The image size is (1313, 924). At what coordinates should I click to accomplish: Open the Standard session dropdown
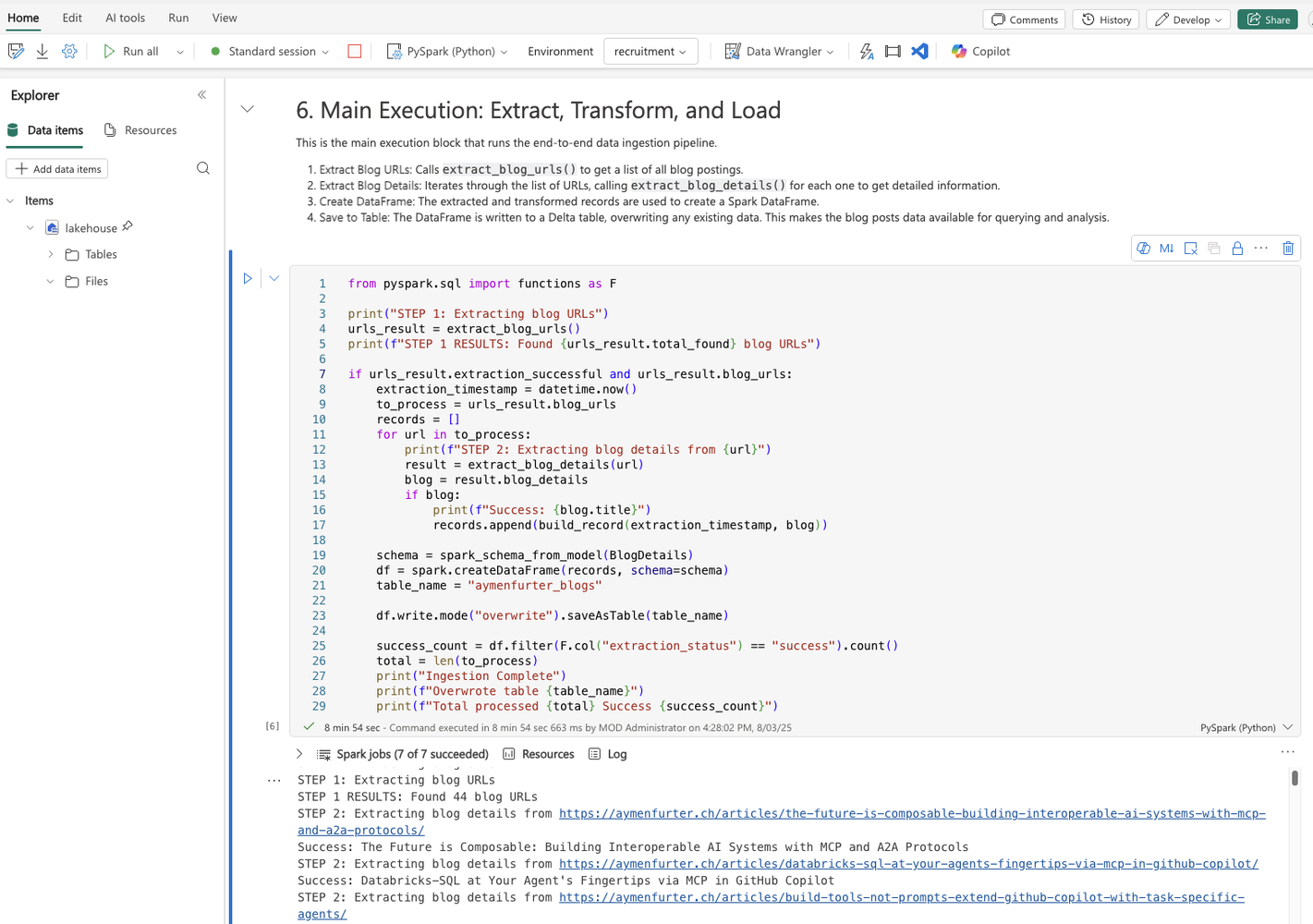click(x=268, y=51)
